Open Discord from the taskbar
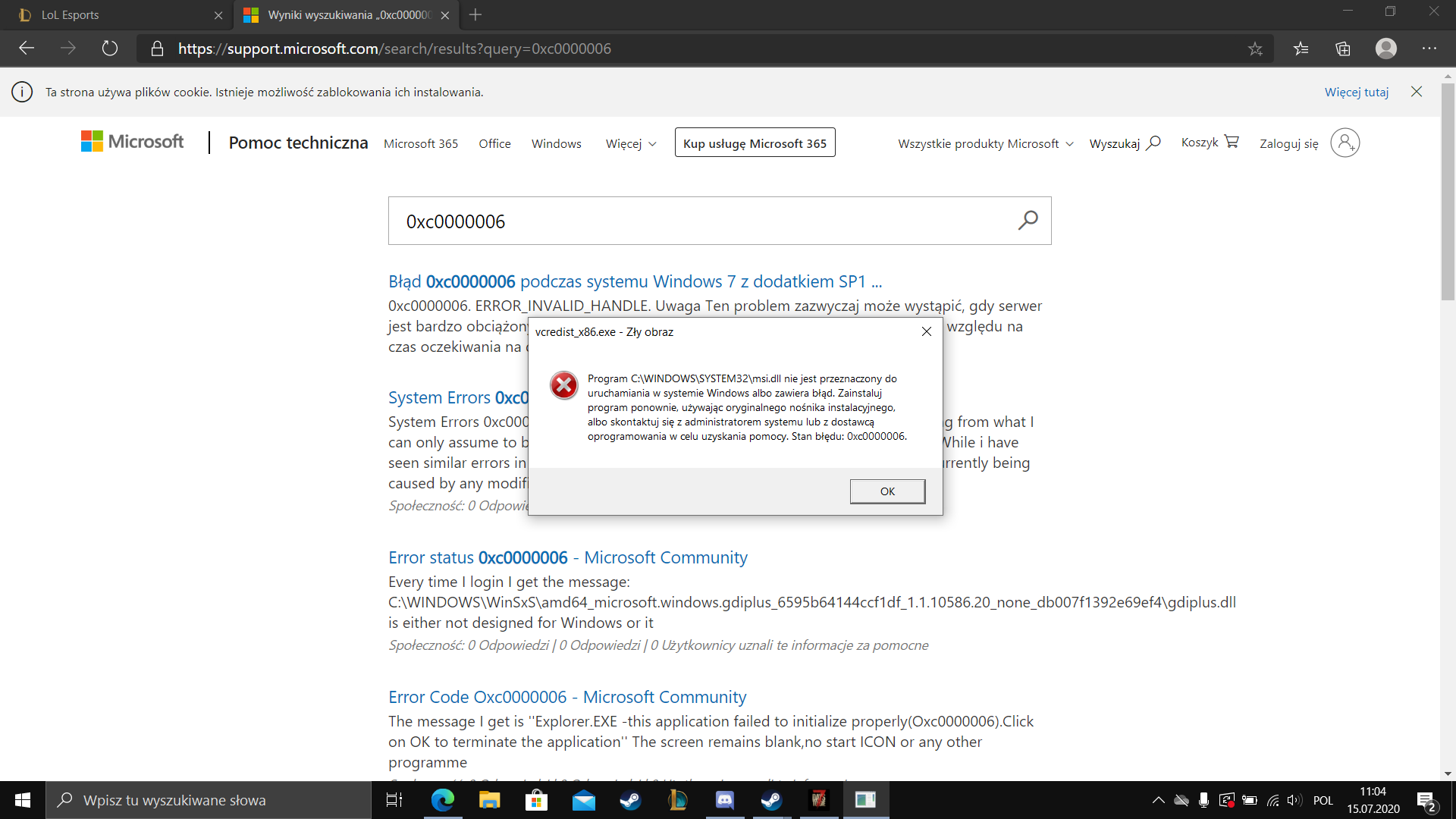Screen dimensions: 1456x819 point(724,800)
